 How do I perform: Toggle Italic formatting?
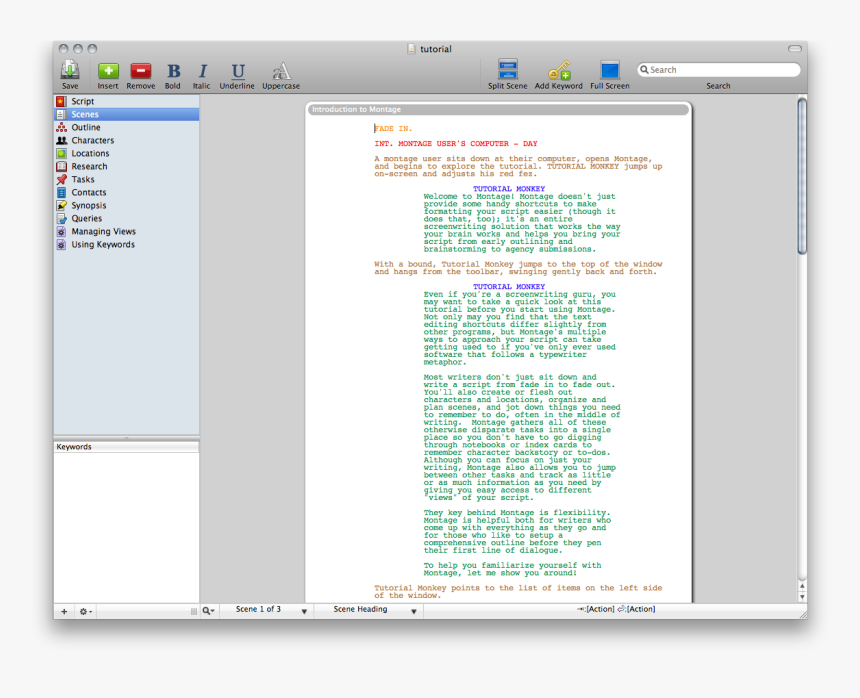pos(202,71)
